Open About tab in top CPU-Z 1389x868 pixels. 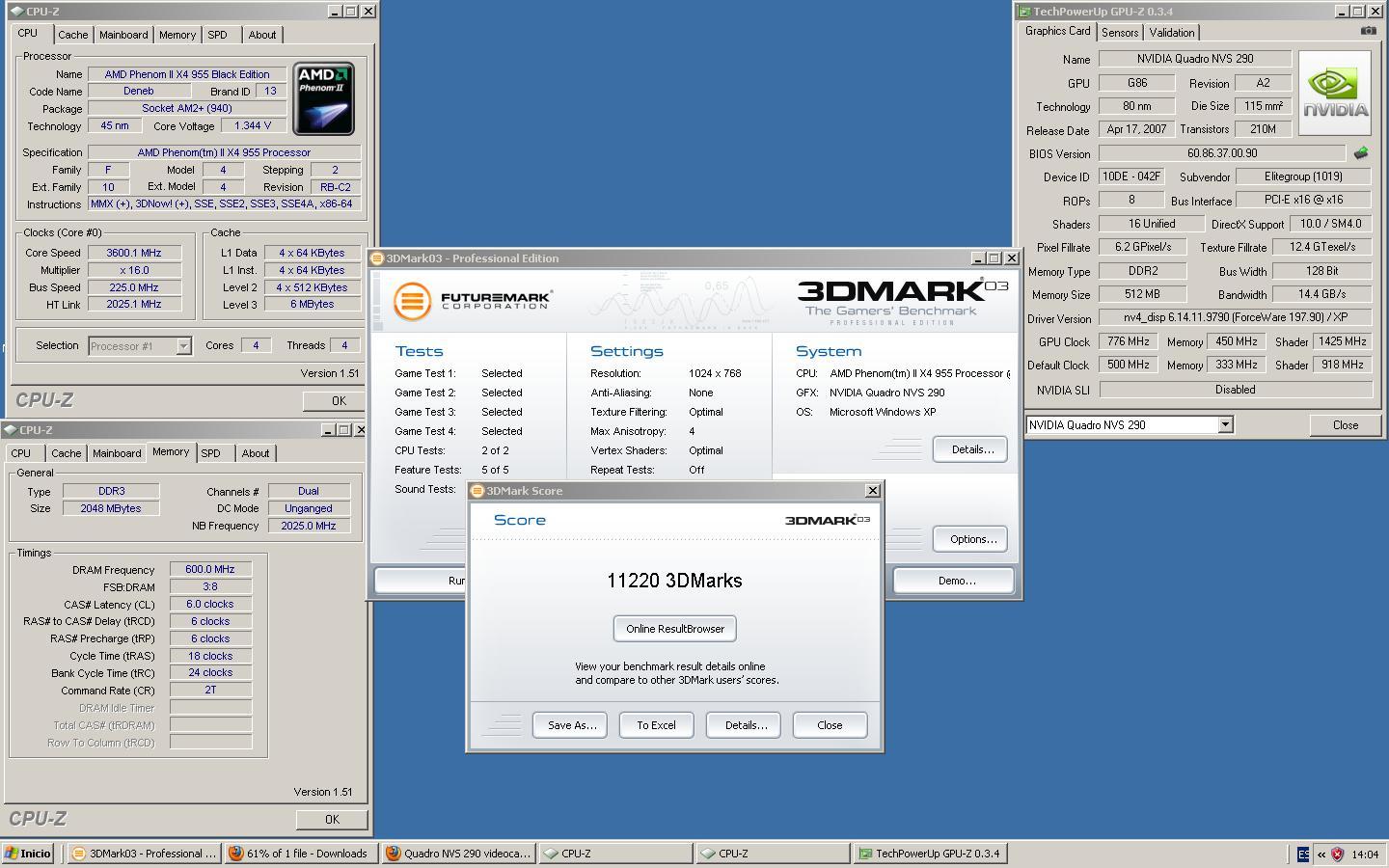[x=262, y=35]
